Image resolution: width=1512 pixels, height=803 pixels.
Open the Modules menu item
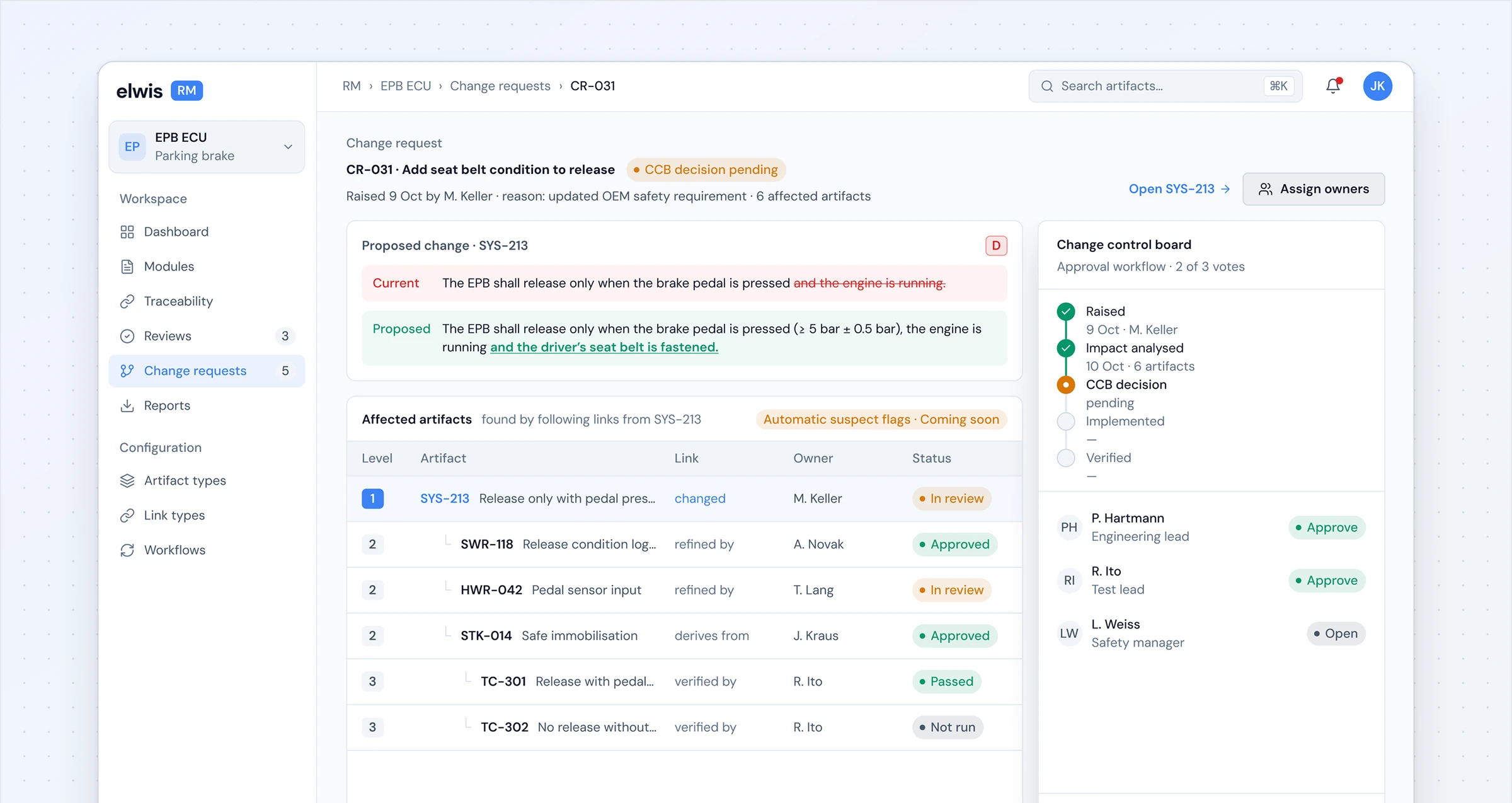(x=207, y=267)
